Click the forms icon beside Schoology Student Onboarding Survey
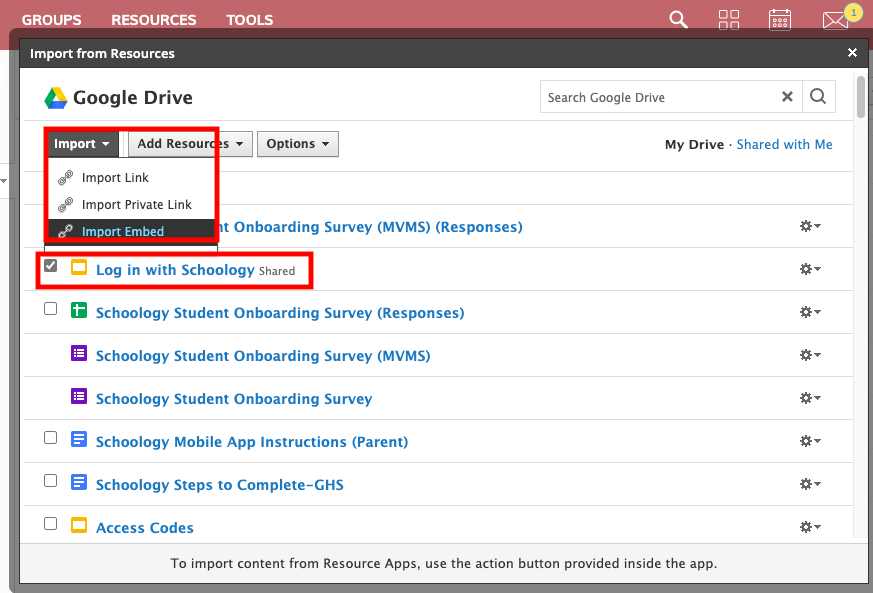 coord(79,396)
